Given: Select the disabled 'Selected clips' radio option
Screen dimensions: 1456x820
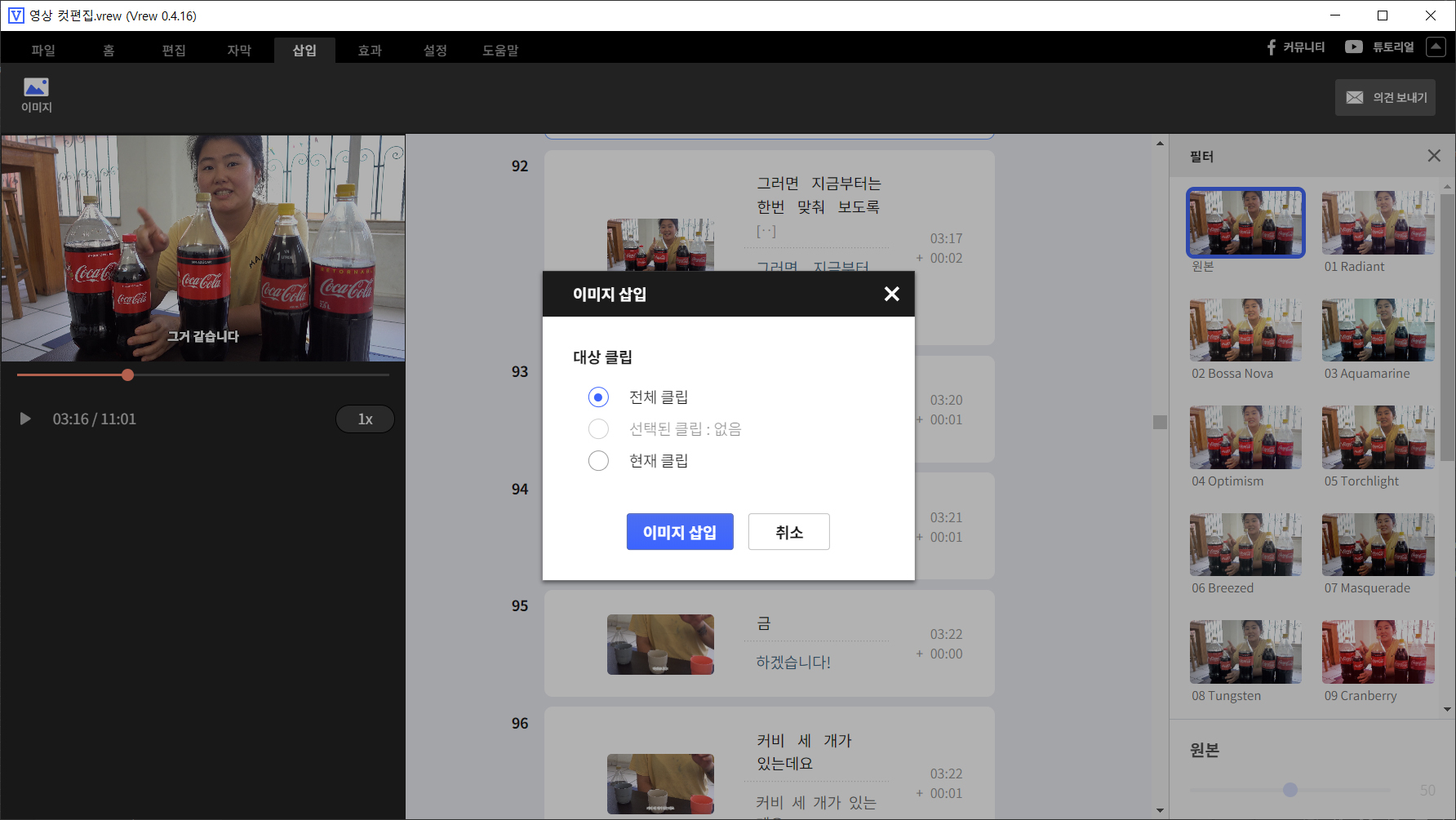Looking at the screenshot, I should click(598, 429).
